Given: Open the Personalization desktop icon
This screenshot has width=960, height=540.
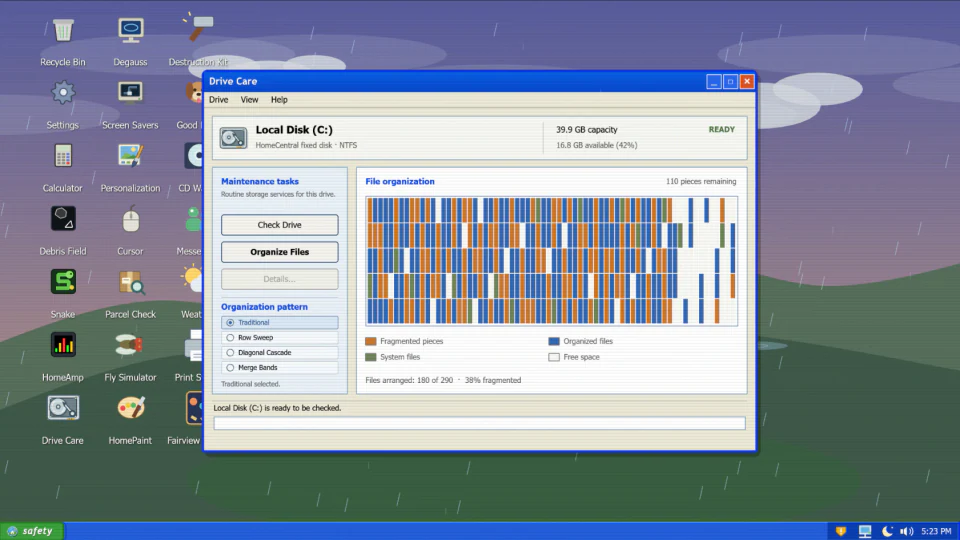Looking at the screenshot, I should tap(130, 156).
